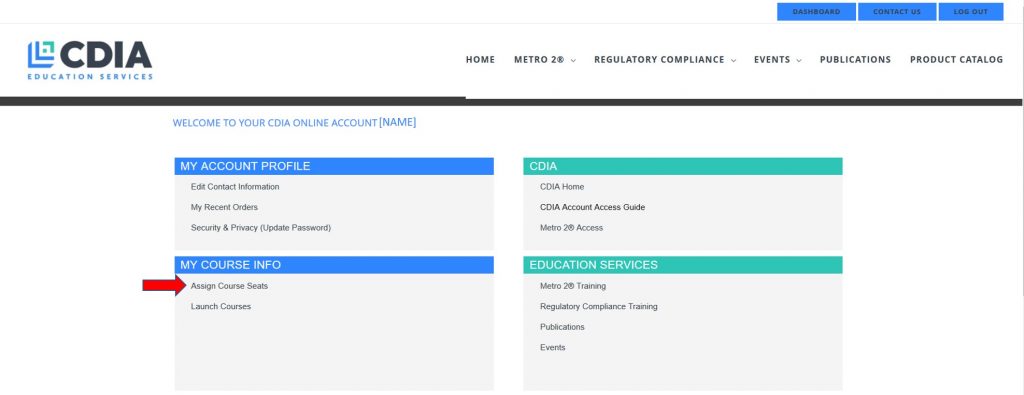
Task: Click Events under Education Services
Action: point(552,347)
